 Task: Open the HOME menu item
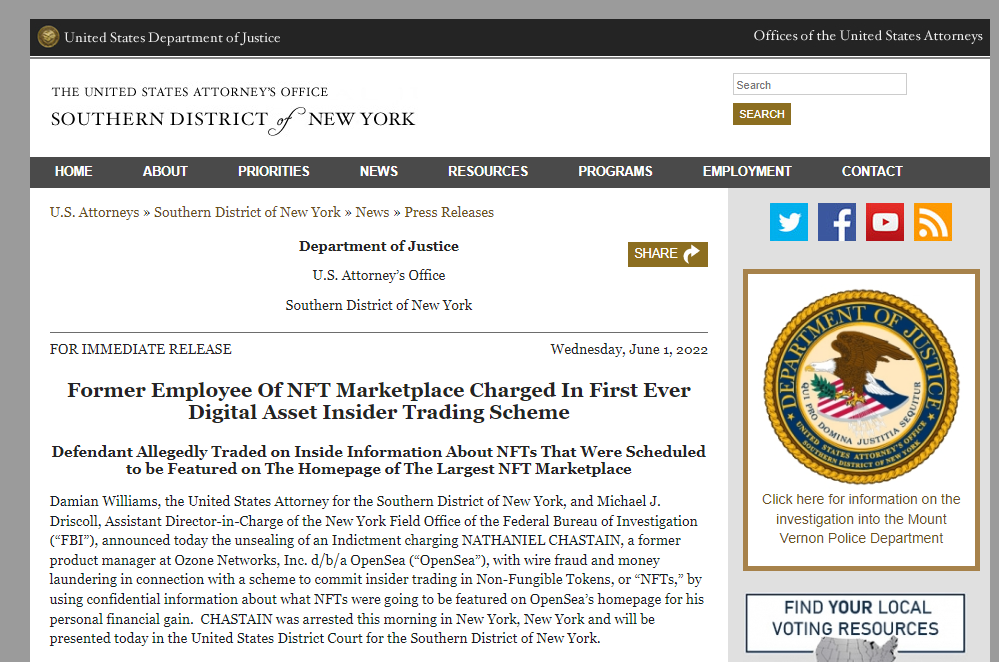73,171
